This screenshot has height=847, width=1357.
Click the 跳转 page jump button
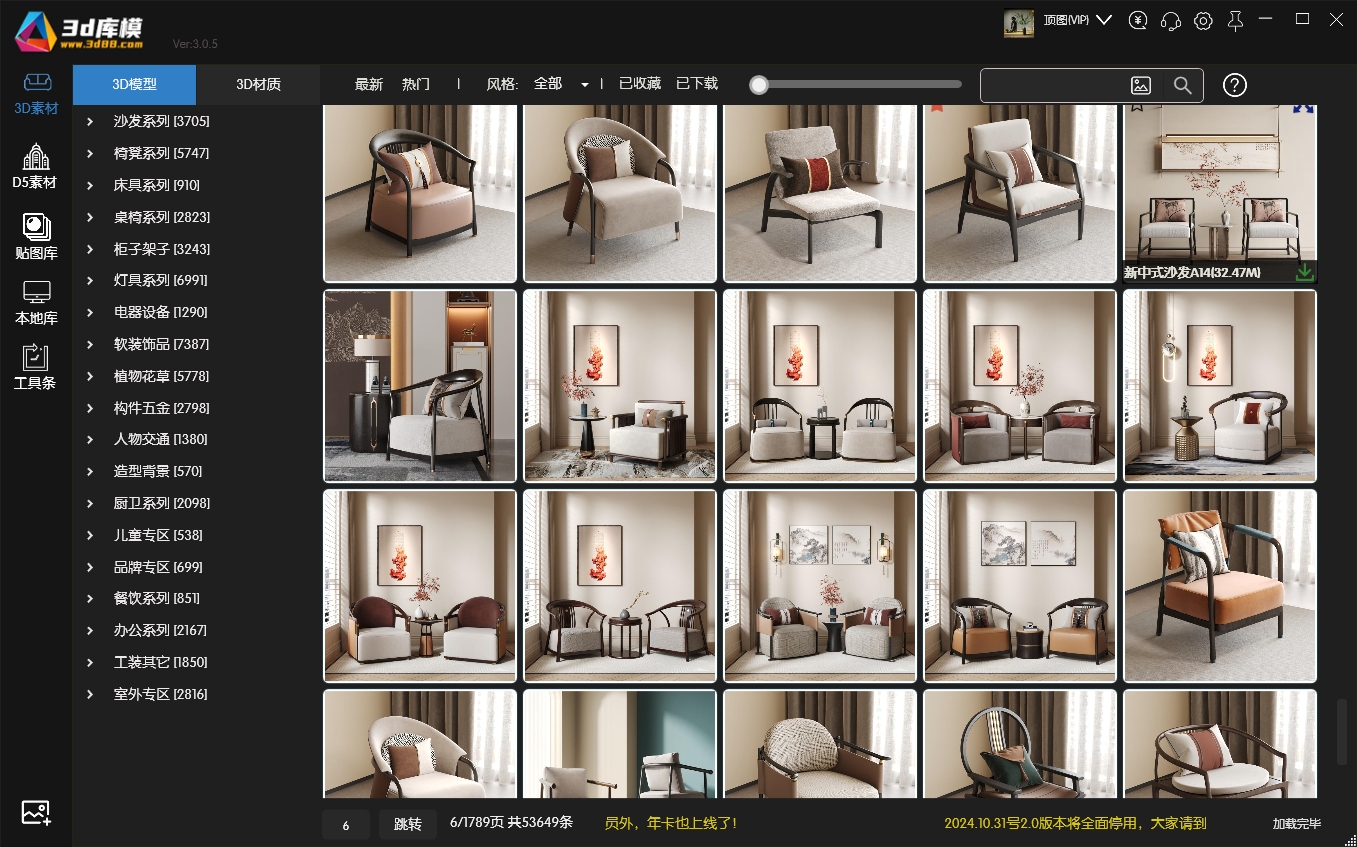[407, 824]
